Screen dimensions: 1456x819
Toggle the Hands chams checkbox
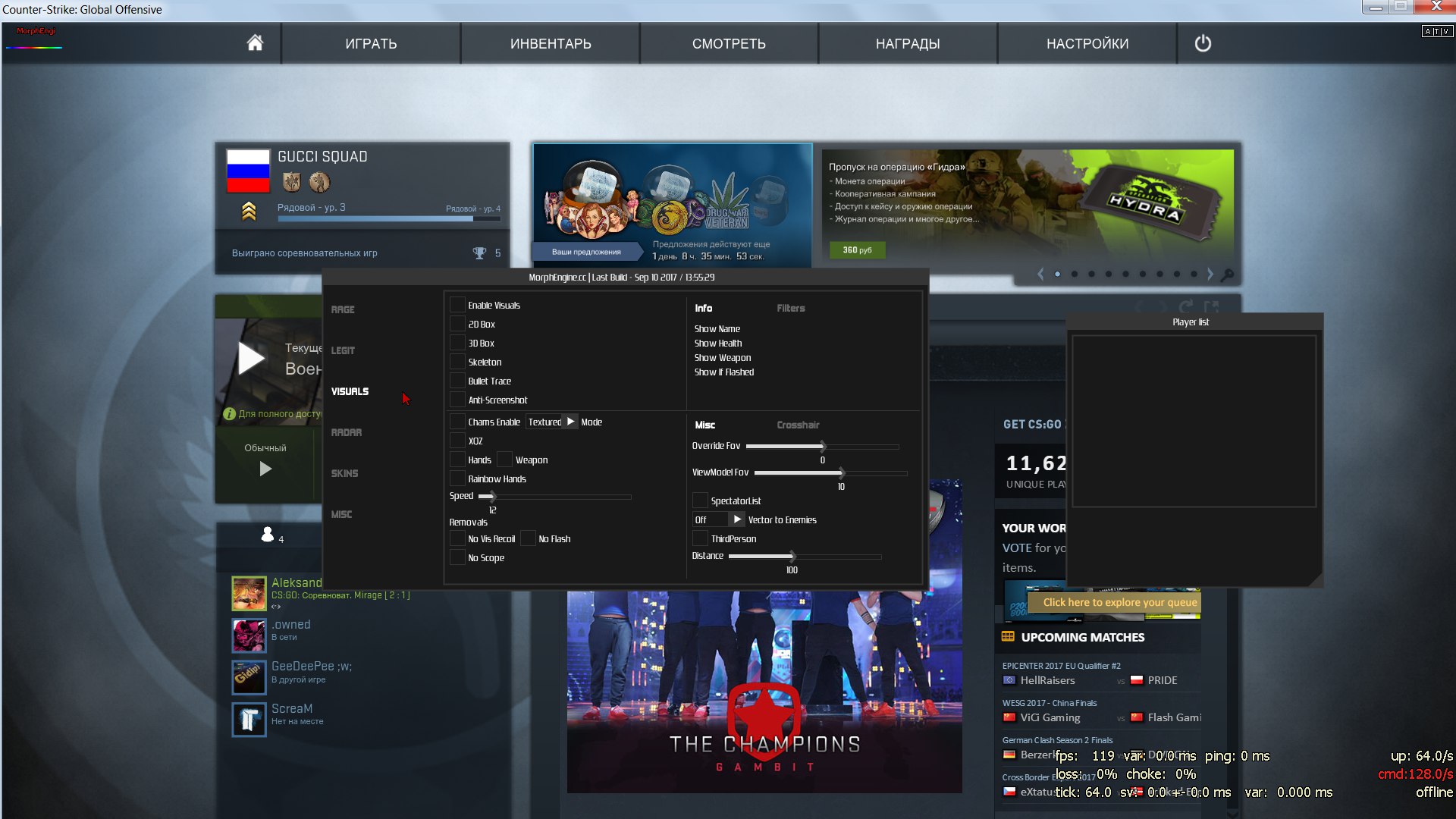[457, 460]
